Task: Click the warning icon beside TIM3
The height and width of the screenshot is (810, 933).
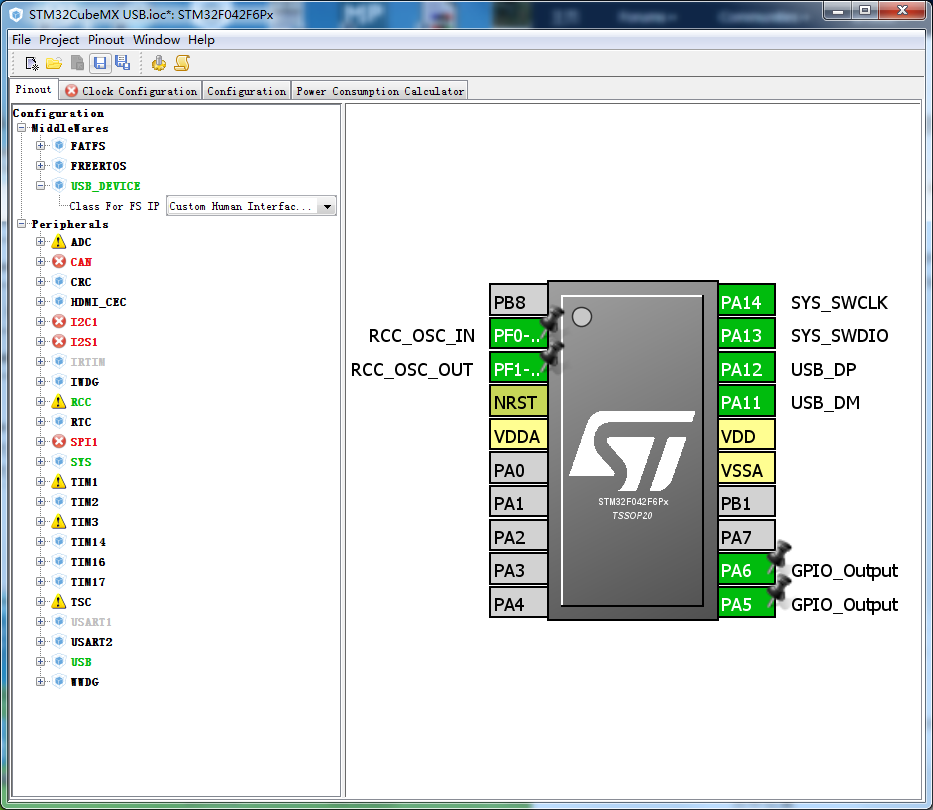Action: (x=58, y=522)
